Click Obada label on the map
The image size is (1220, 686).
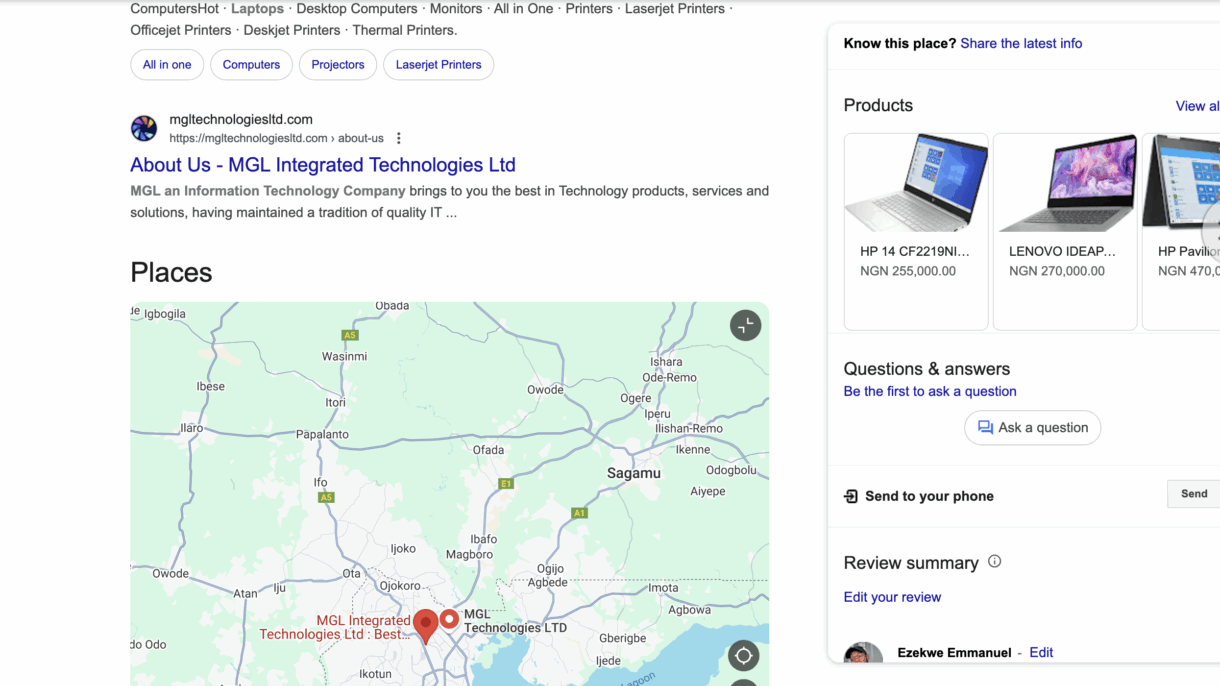pyautogui.click(x=392, y=306)
